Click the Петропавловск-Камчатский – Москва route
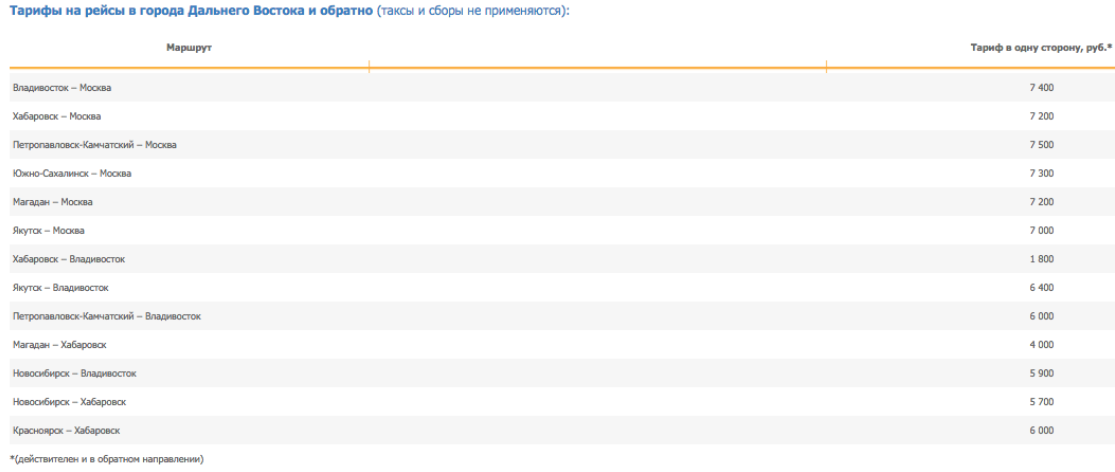 click(95, 145)
